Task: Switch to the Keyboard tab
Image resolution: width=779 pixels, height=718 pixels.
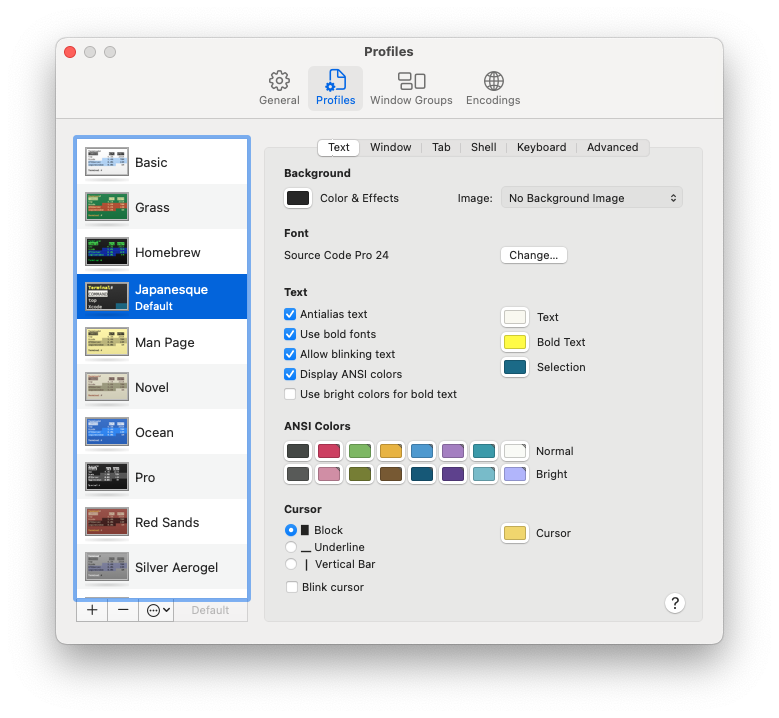Action: [x=541, y=148]
